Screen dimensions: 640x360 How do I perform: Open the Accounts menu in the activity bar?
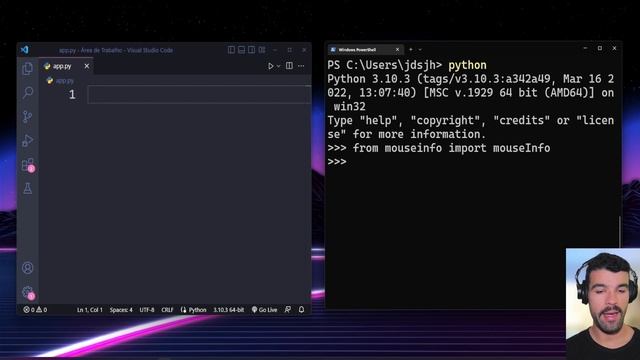(x=27, y=268)
